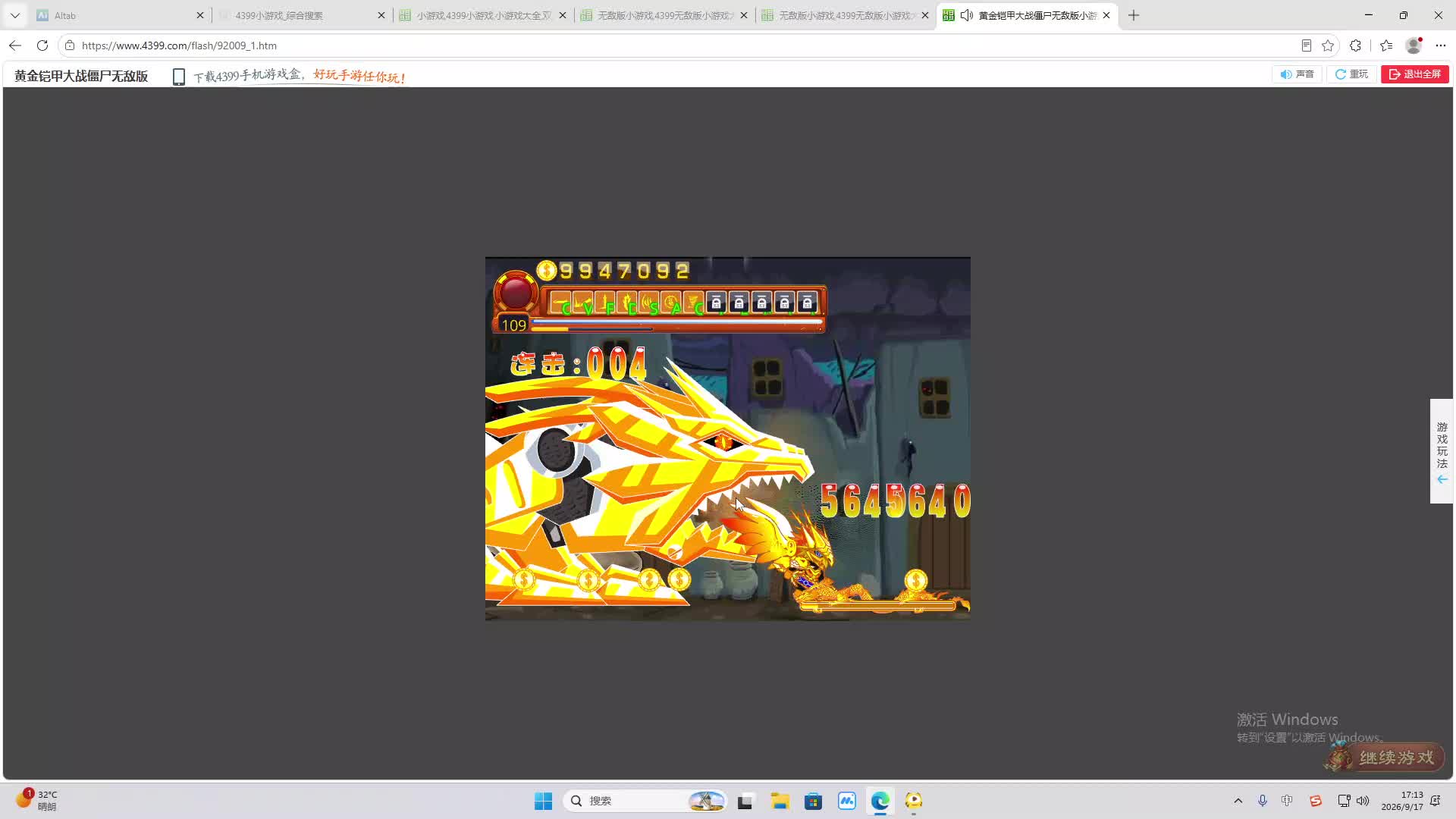Open Task View on taskbar
The width and height of the screenshot is (1456, 819).
[745, 801]
